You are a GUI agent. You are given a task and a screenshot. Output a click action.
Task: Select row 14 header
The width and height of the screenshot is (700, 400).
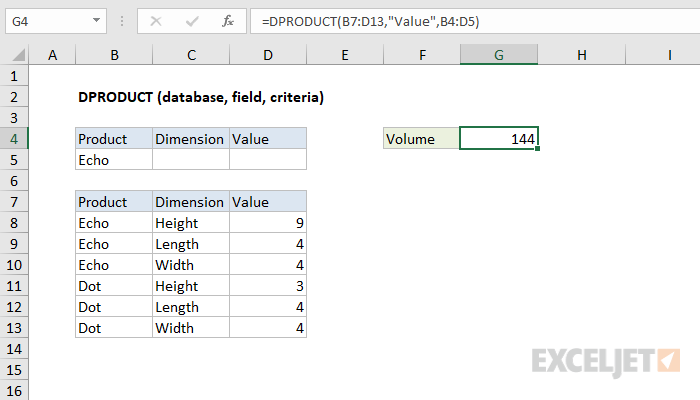click(x=14, y=349)
